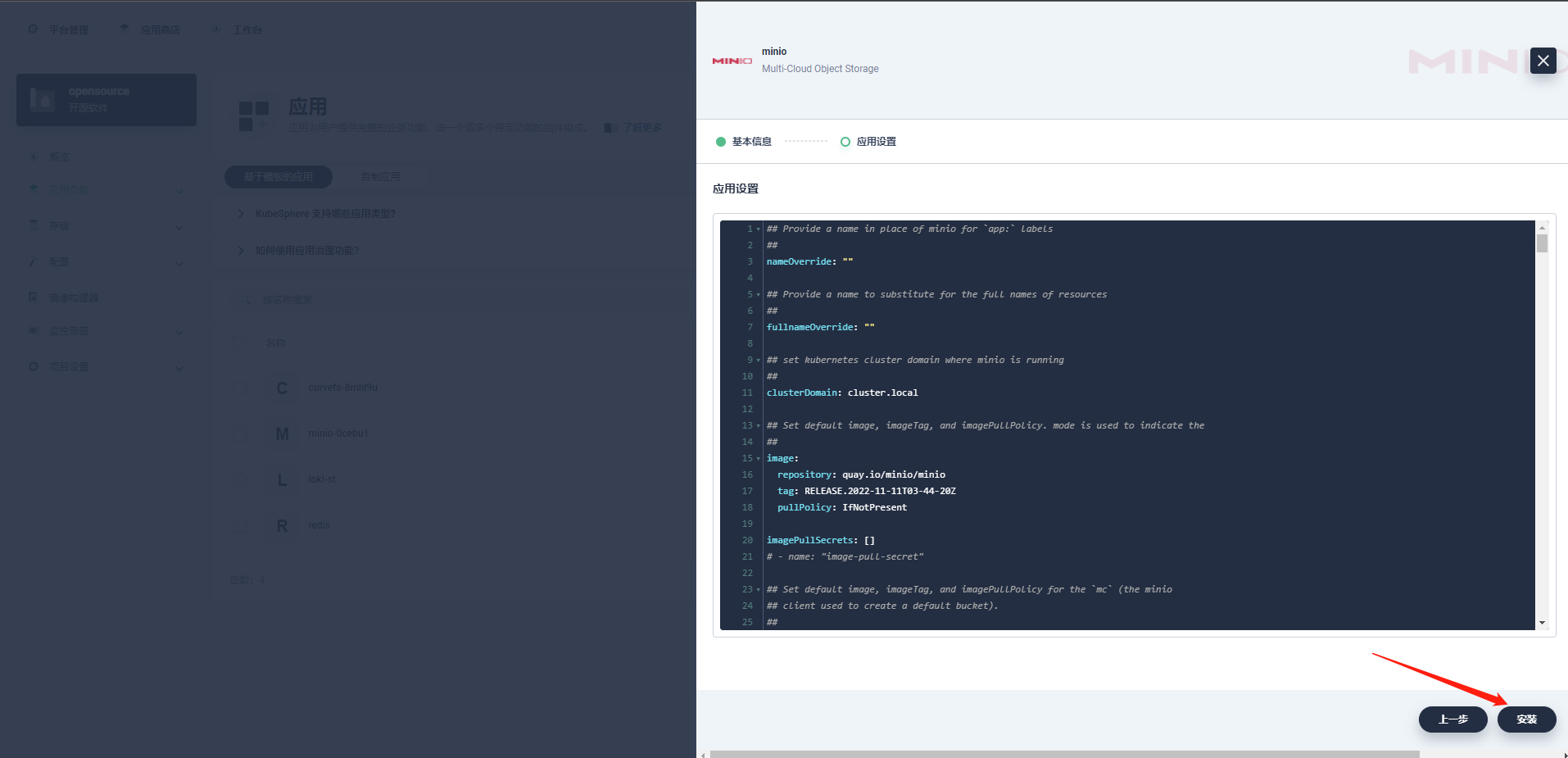Click the red MinIO logo in dialog header
This screenshot has height=758, width=1568.
732,61
